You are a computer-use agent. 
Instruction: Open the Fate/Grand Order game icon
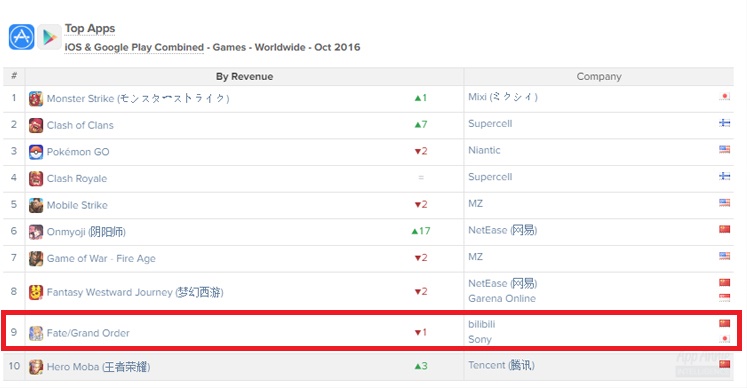pyautogui.click(x=36, y=333)
